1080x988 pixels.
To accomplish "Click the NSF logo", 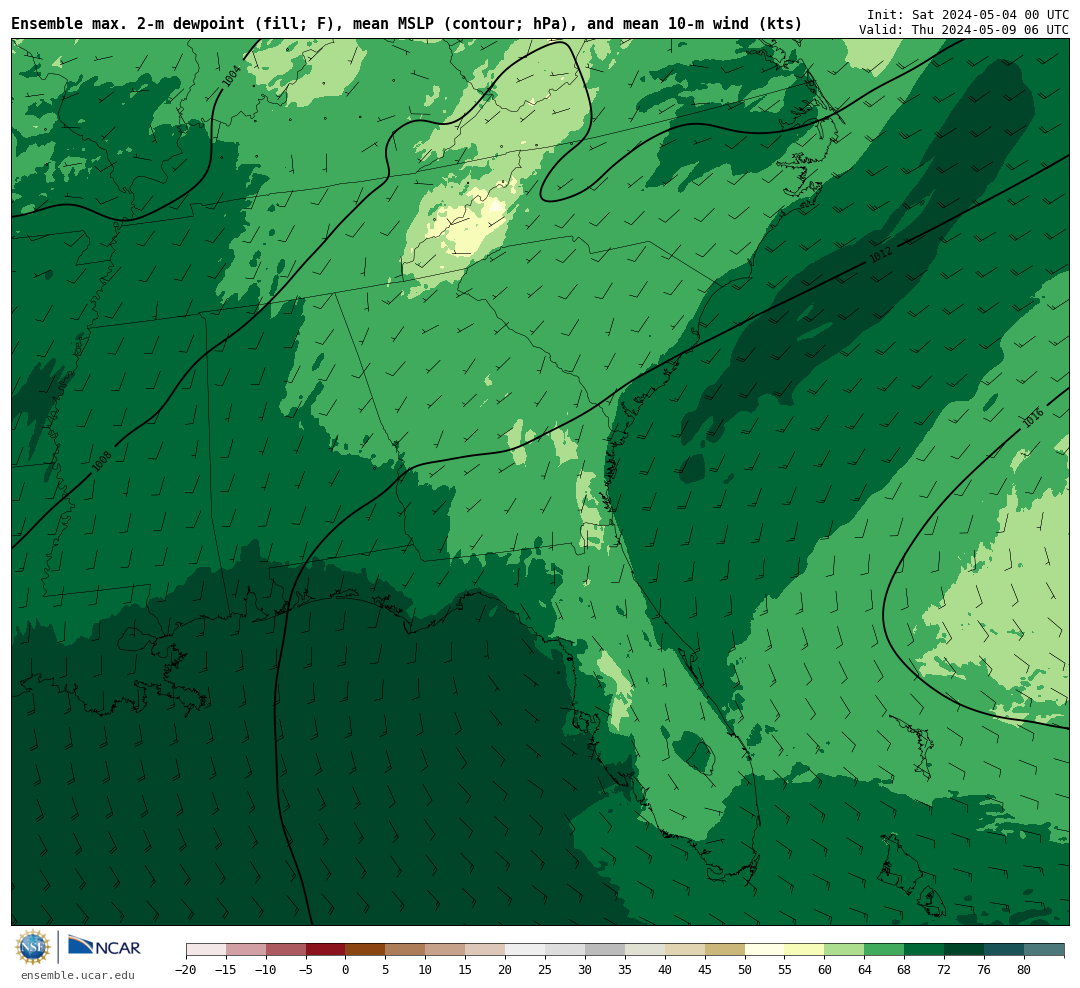I will [x=32, y=947].
